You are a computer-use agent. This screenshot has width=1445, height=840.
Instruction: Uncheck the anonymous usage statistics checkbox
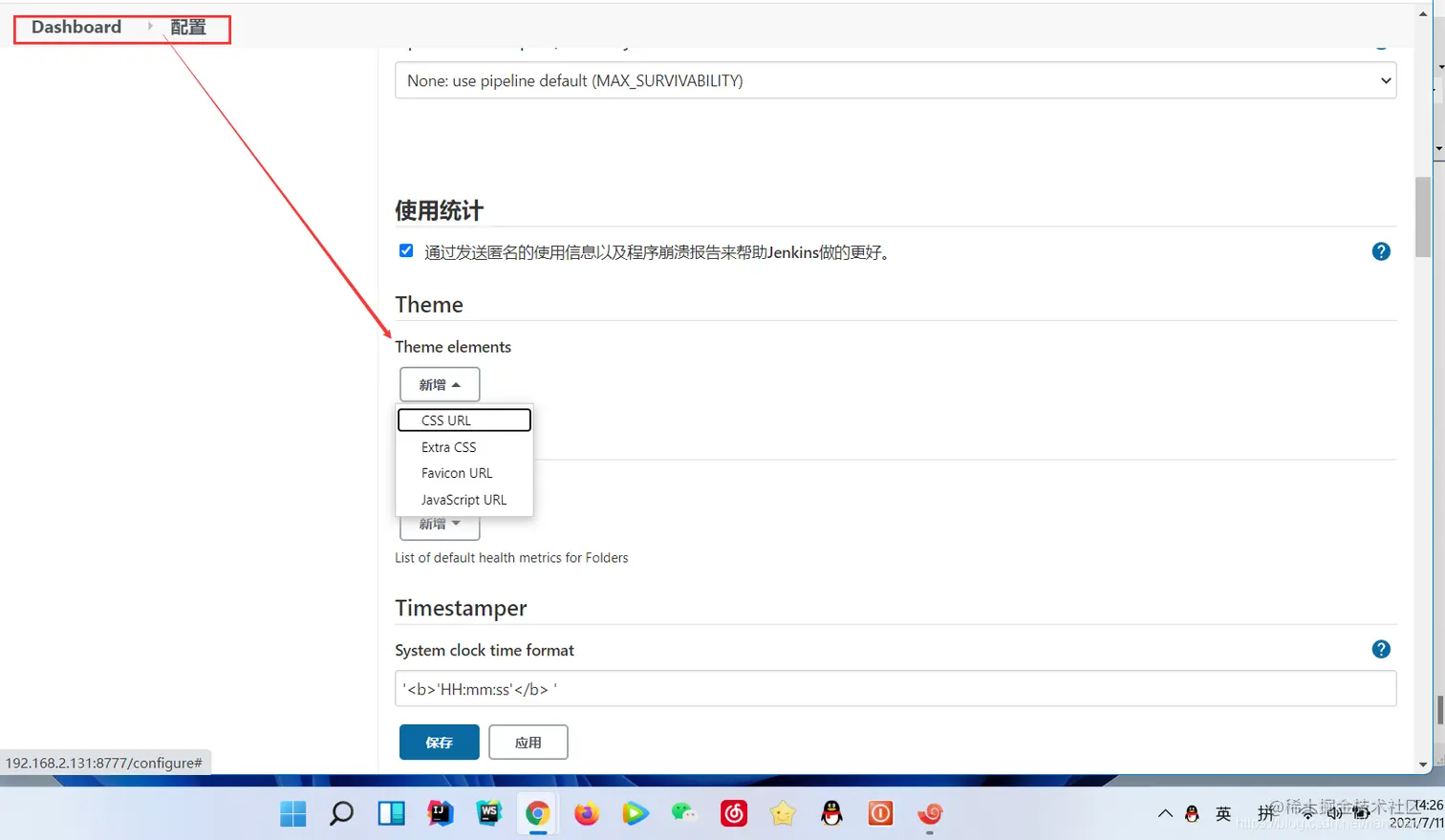(406, 250)
